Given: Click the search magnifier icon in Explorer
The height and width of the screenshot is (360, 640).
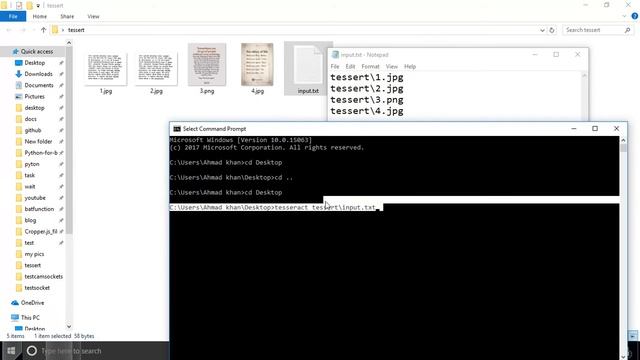Looking at the screenshot, I should click(x=627, y=30).
